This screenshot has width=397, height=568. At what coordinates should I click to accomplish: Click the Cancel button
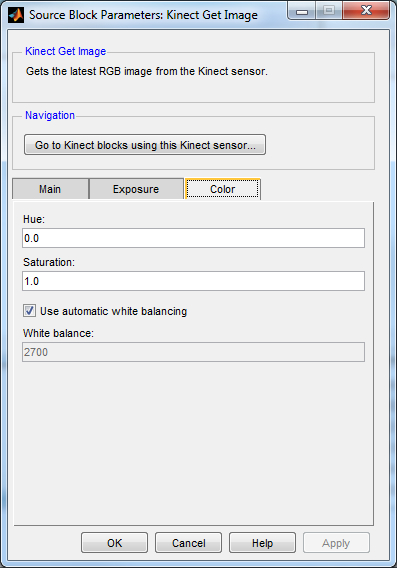click(x=188, y=543)
